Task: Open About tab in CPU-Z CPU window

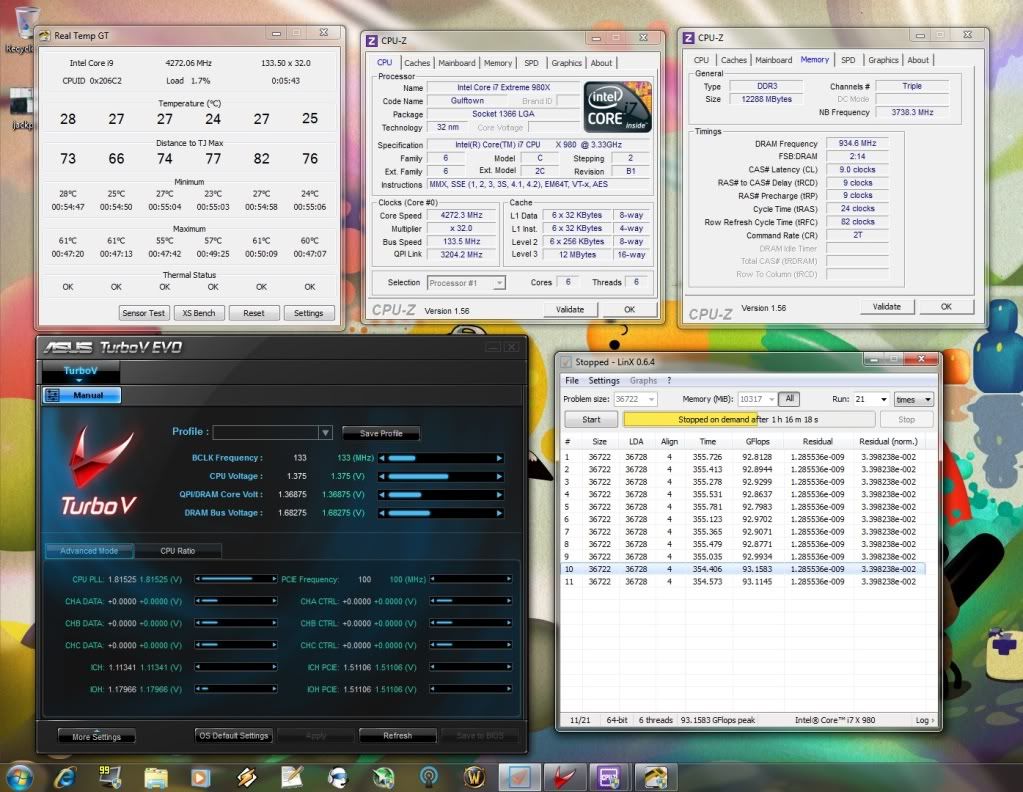Action: 601,63
